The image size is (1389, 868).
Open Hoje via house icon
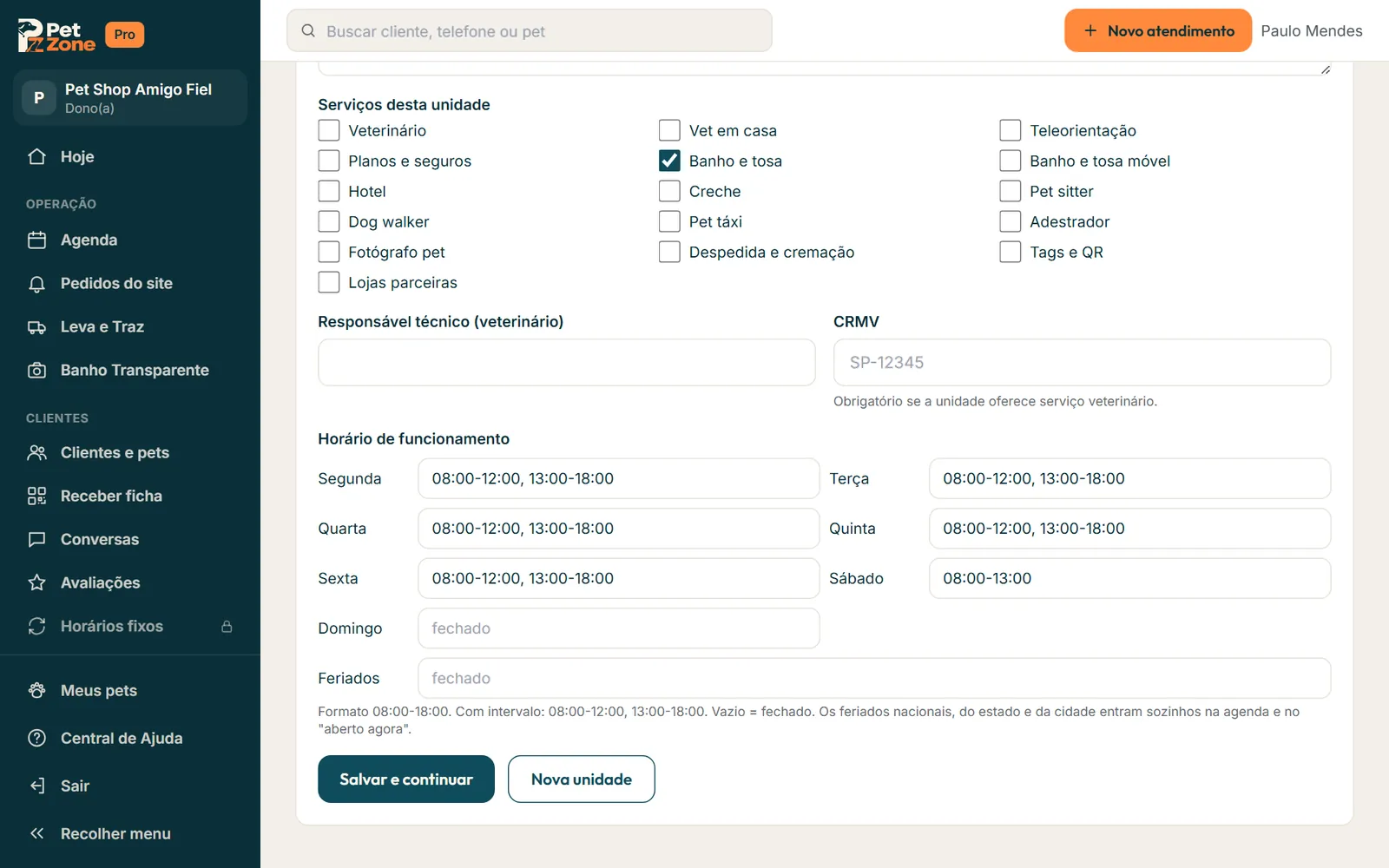(x=36, y=157)
